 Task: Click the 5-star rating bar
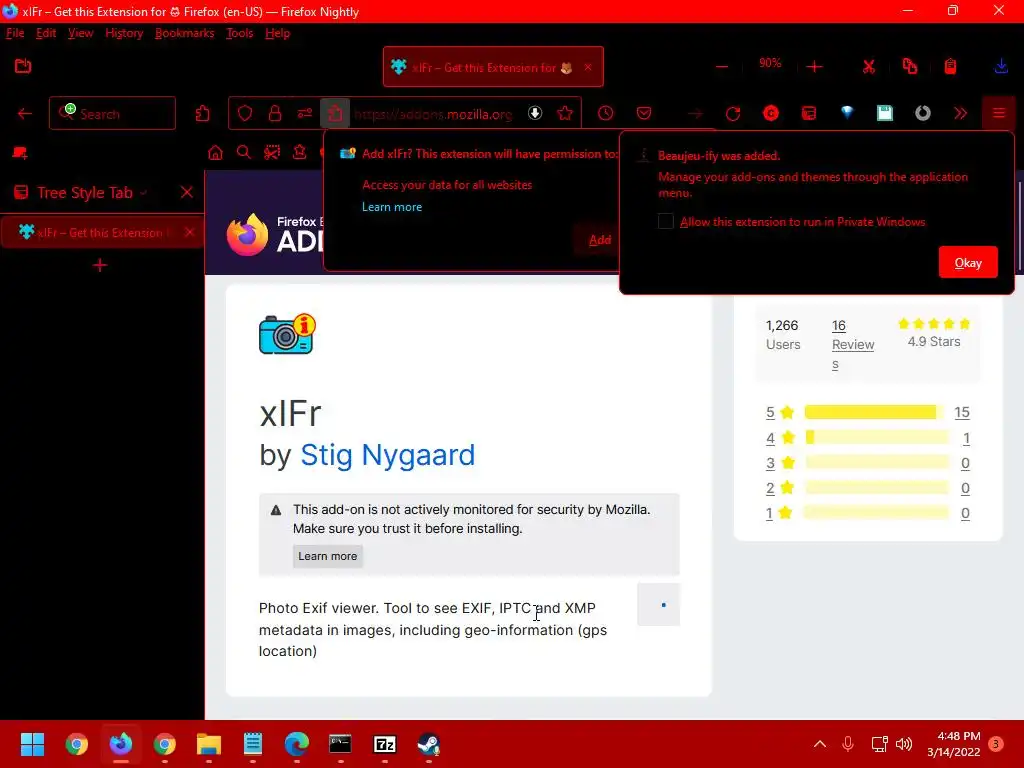[876, 412]
